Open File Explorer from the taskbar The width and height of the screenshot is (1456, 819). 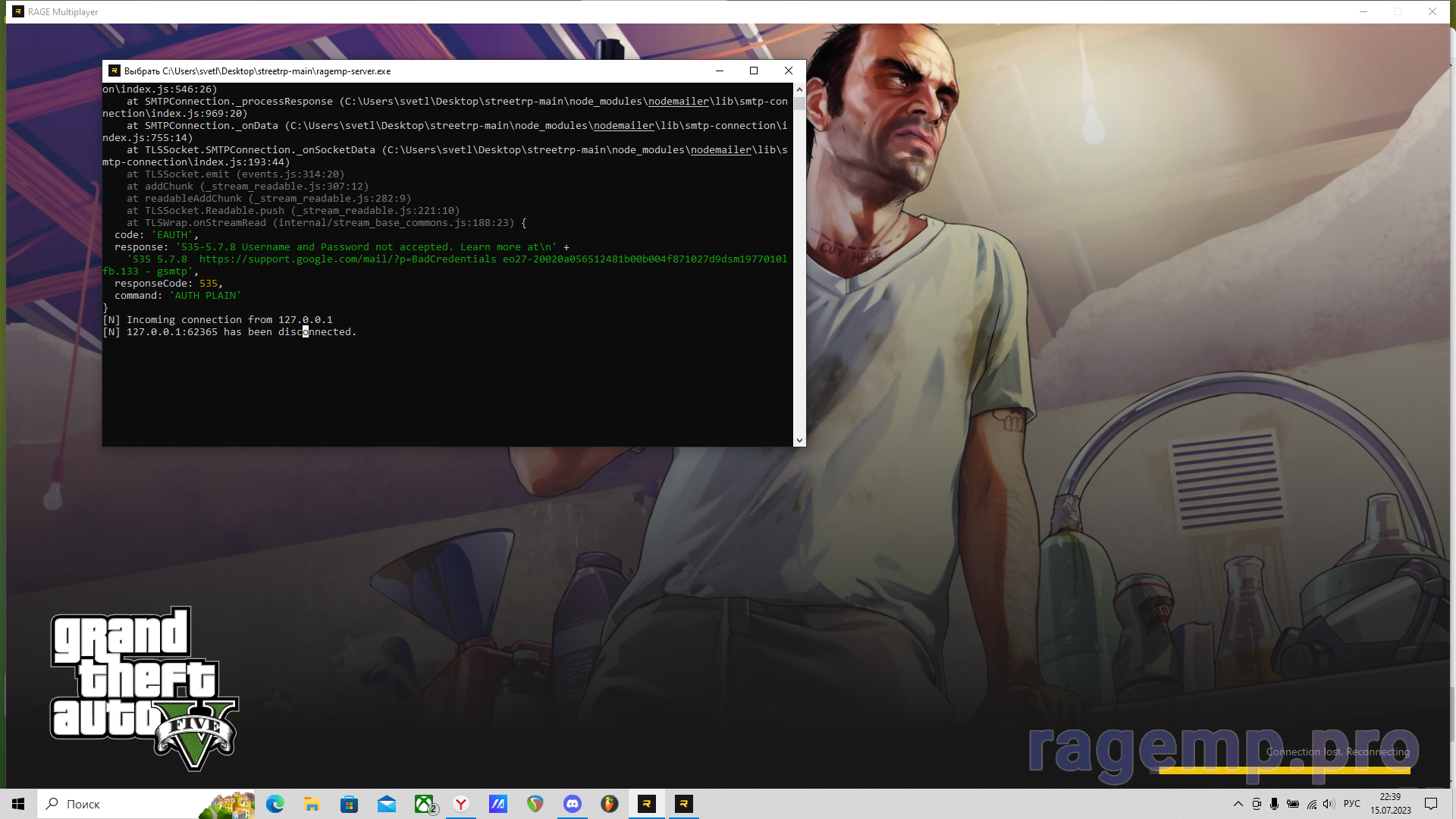312,804
